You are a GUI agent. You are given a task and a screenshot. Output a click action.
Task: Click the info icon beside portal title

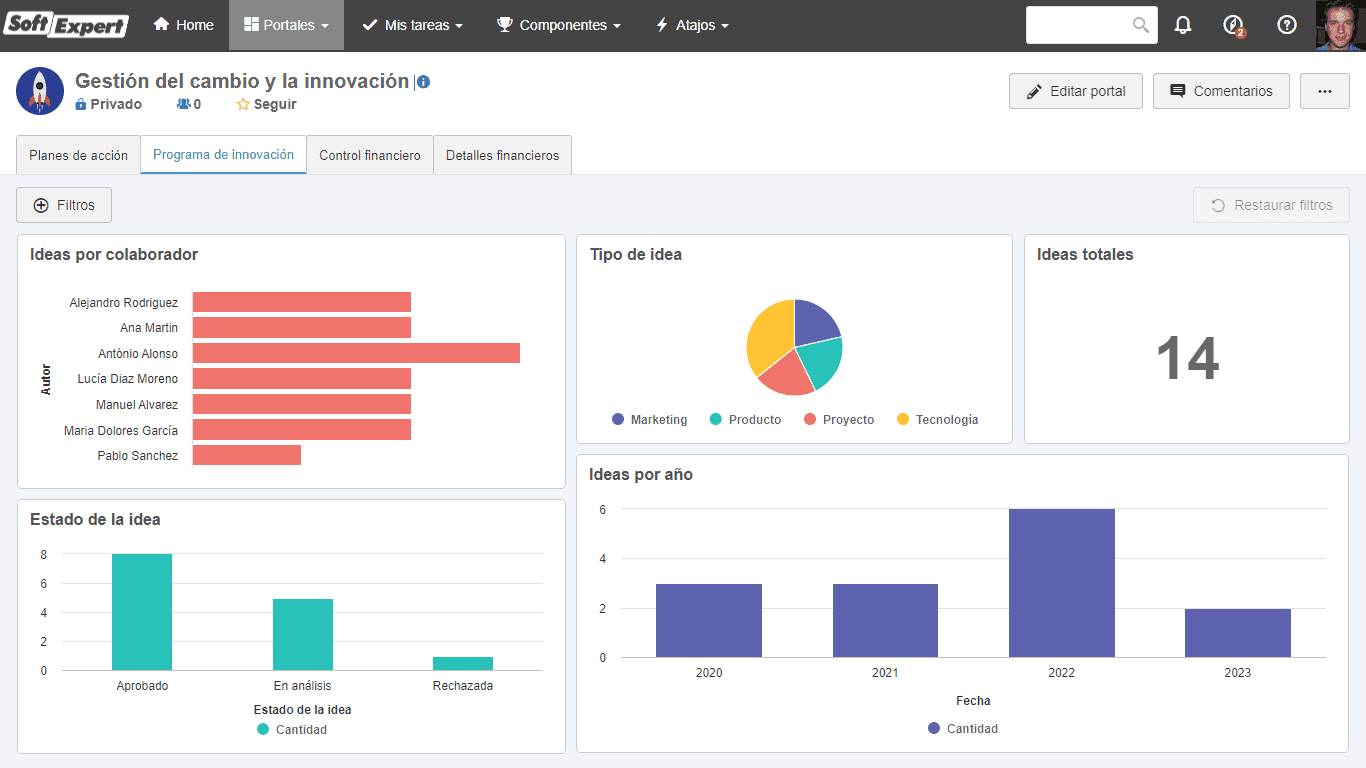423,82
